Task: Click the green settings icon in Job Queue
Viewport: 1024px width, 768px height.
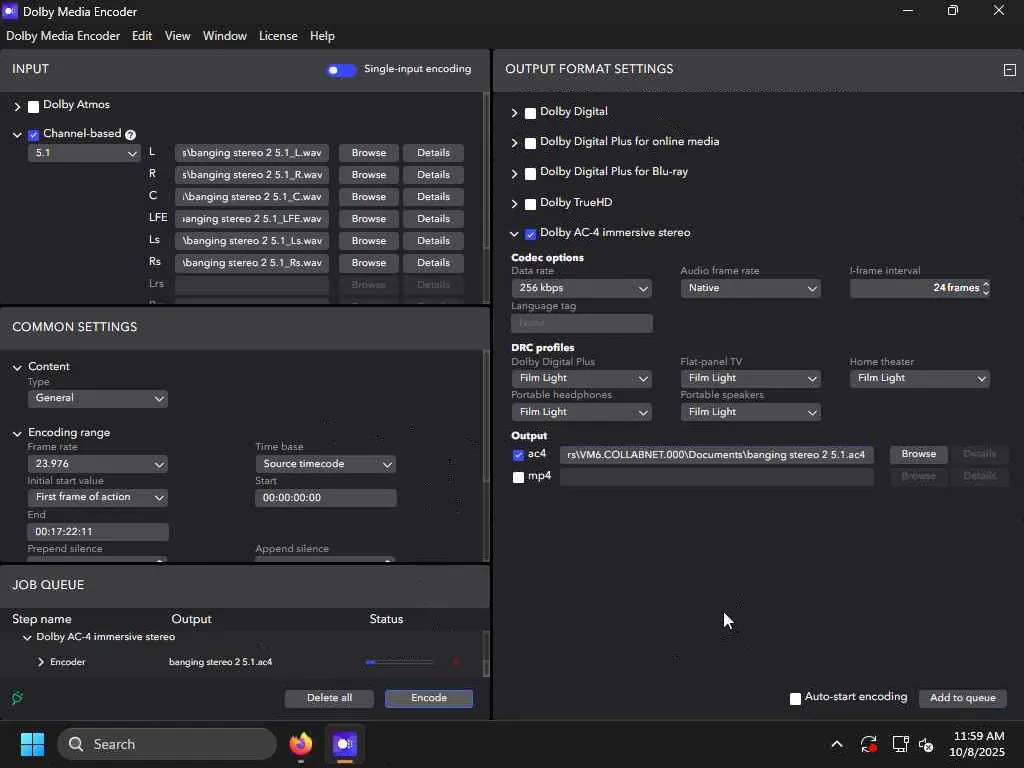Action: click(x=18, y=698)
